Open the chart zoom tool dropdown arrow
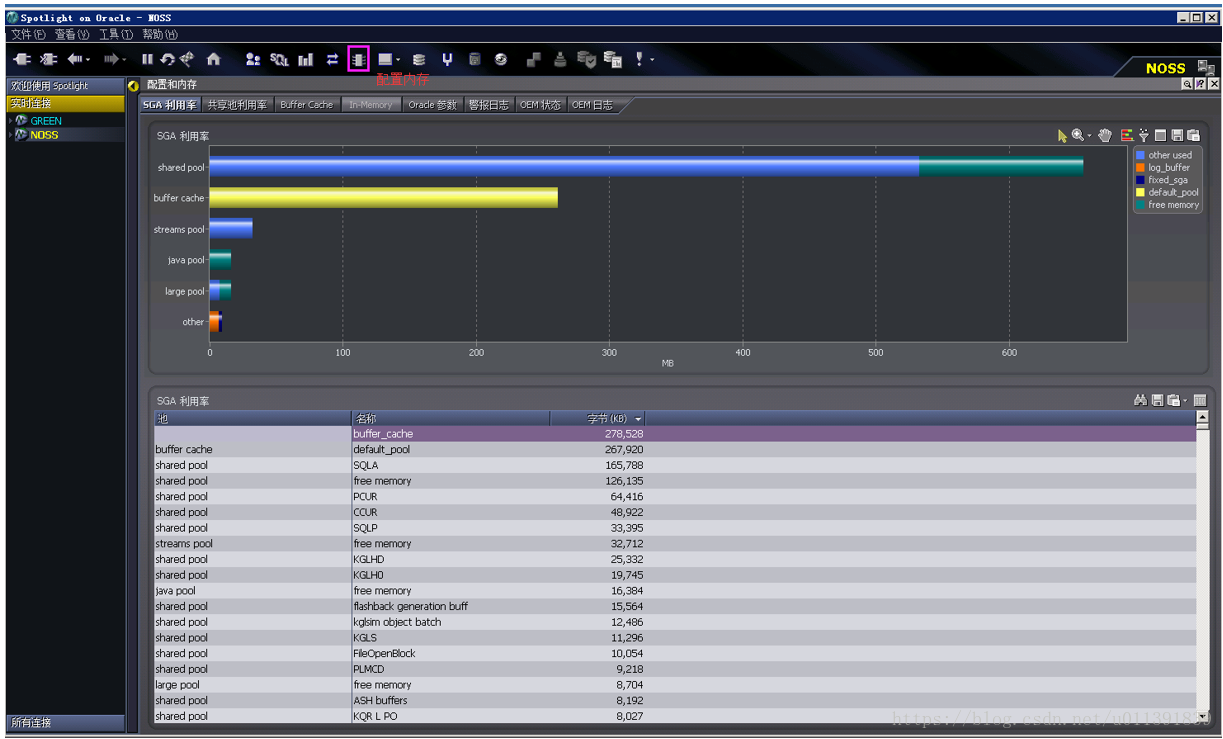 [1090, 135]
